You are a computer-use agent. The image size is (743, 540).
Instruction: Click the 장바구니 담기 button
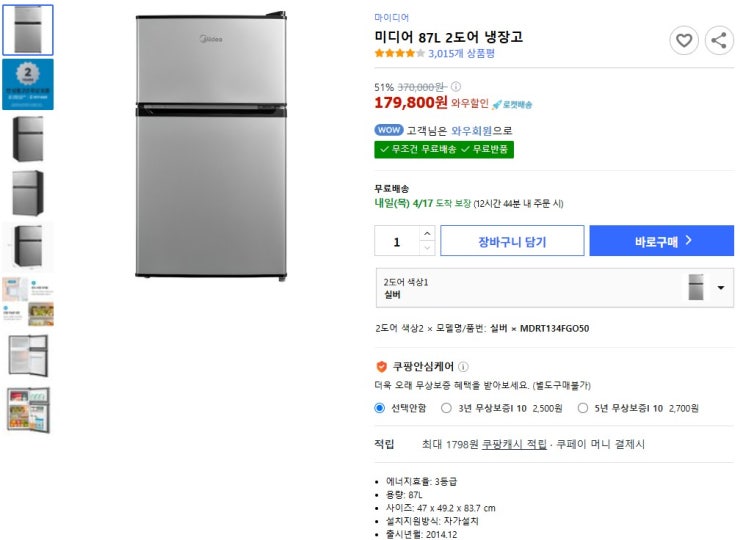[512, 241]
